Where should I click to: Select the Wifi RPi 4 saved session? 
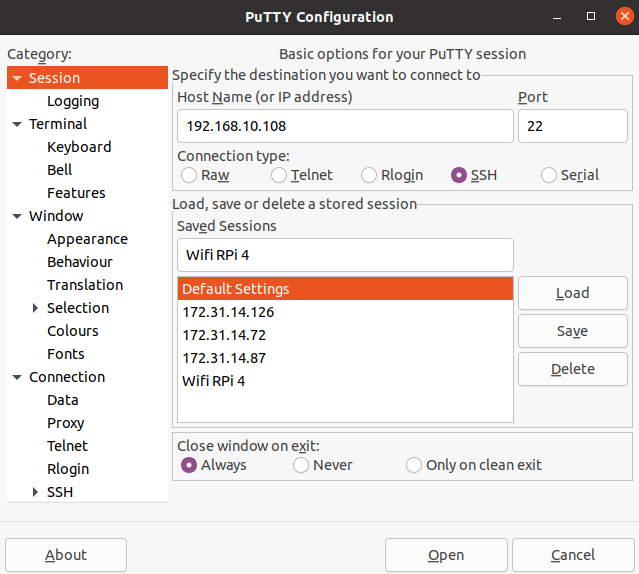pyautogui.click(x=214, y=381)
